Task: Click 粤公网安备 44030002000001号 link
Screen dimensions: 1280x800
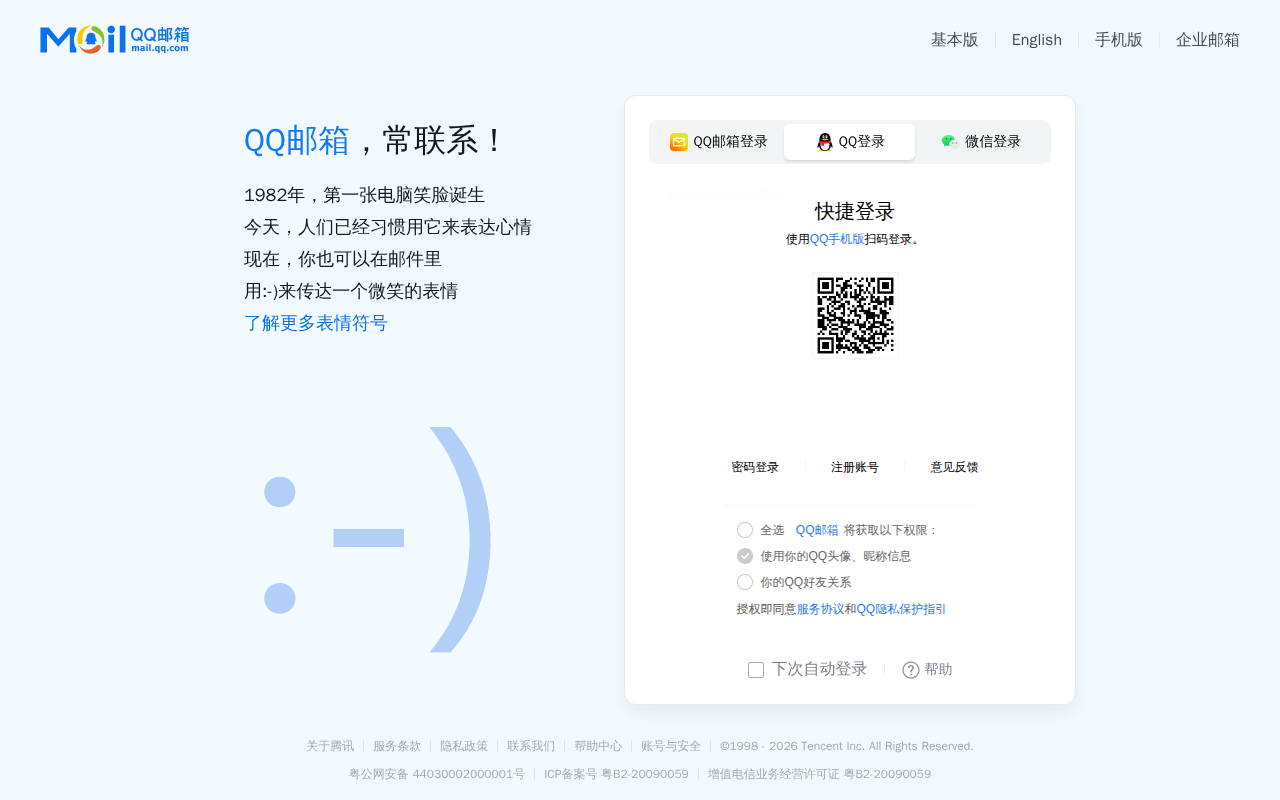Action: pos(437,774)
